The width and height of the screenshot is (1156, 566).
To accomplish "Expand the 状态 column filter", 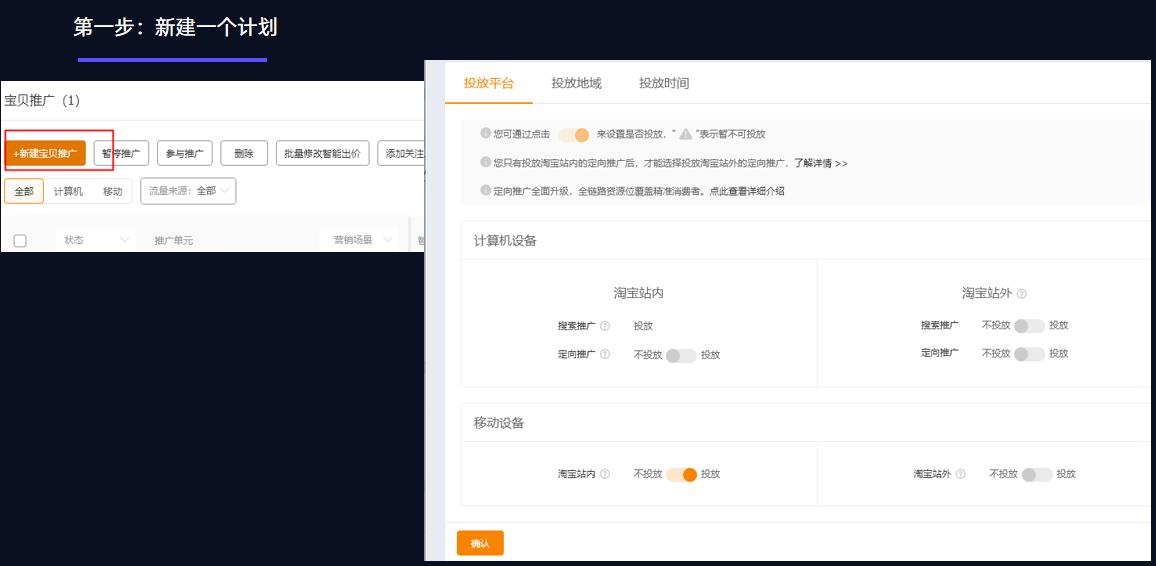I will coord(96,240).
